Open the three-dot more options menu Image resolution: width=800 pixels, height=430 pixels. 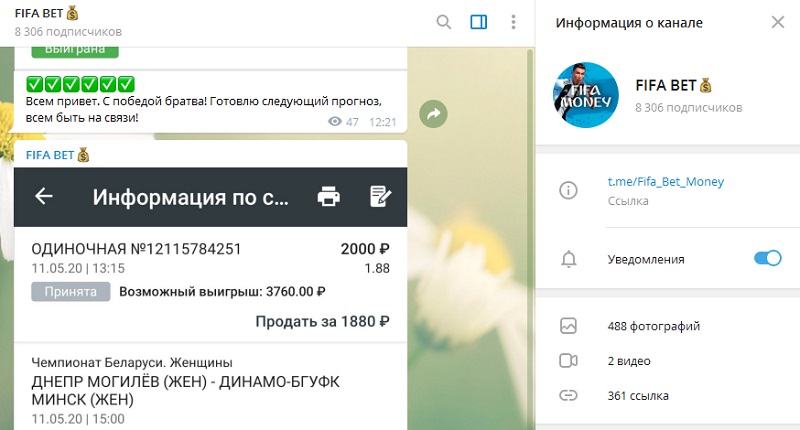pyautogui.click(x=513, y=22)
